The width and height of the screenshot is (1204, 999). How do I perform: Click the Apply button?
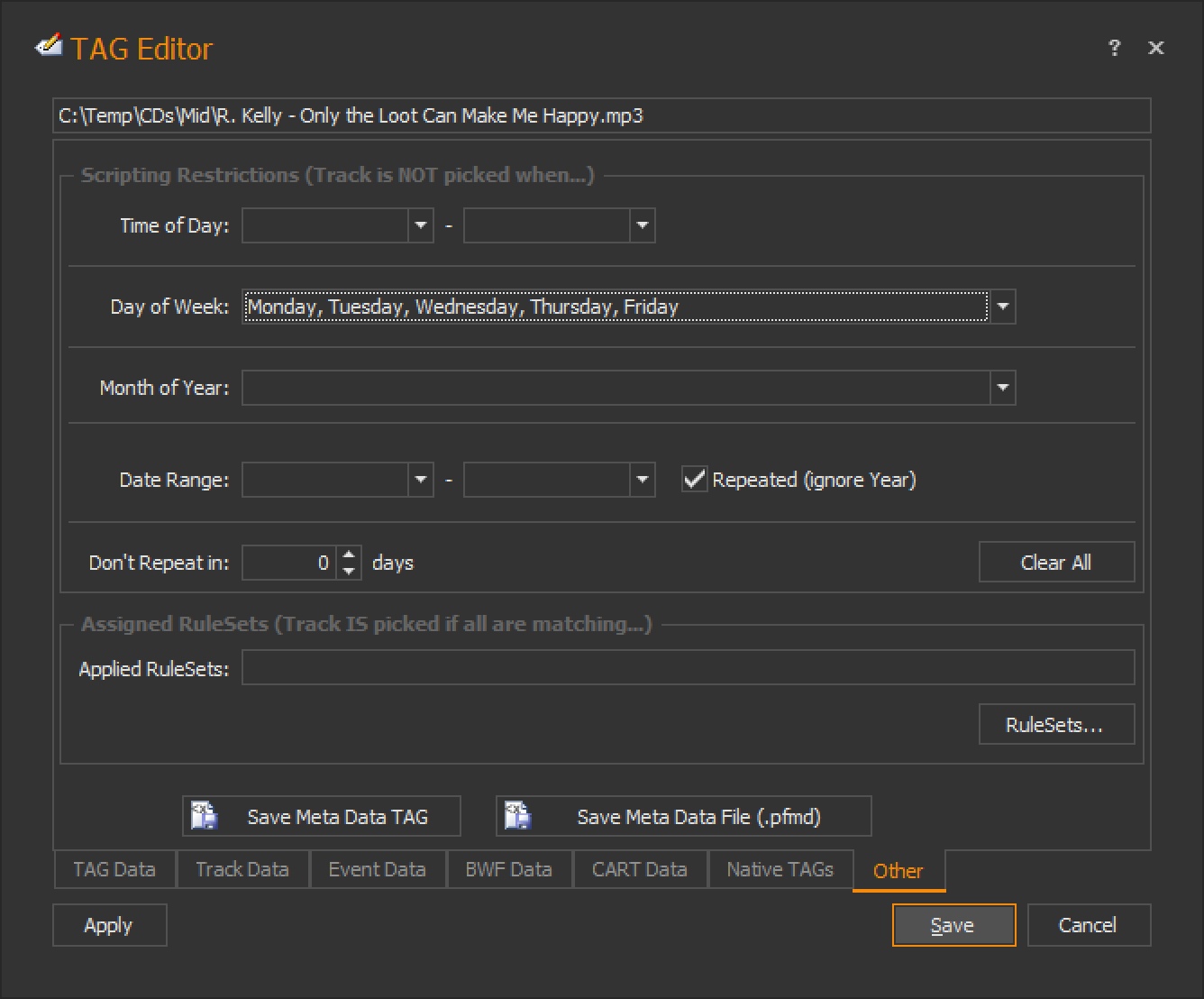click(x=109, y=925)
